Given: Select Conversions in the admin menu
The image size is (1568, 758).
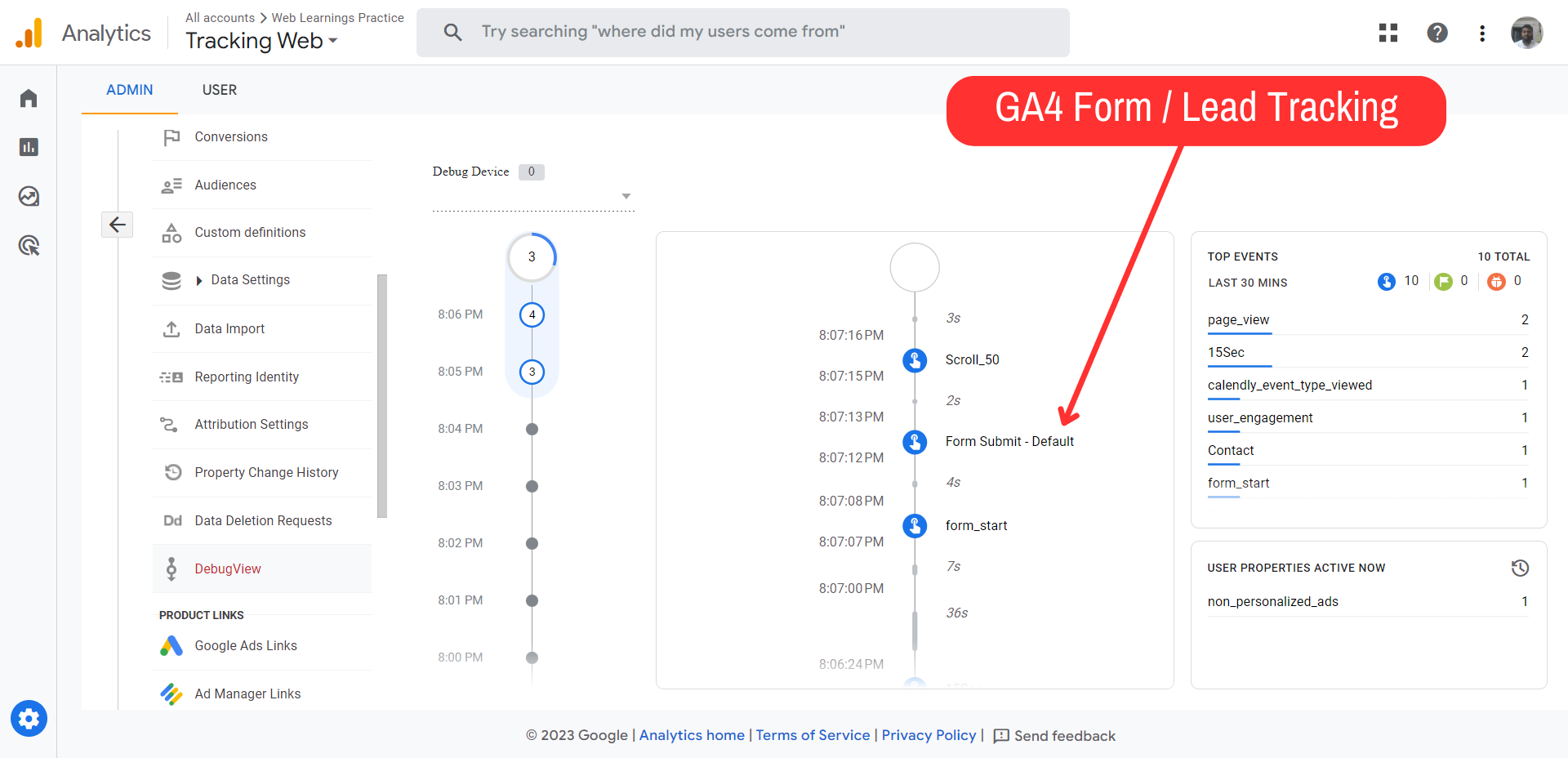Looking at the screenshot, I should (230, 136).
